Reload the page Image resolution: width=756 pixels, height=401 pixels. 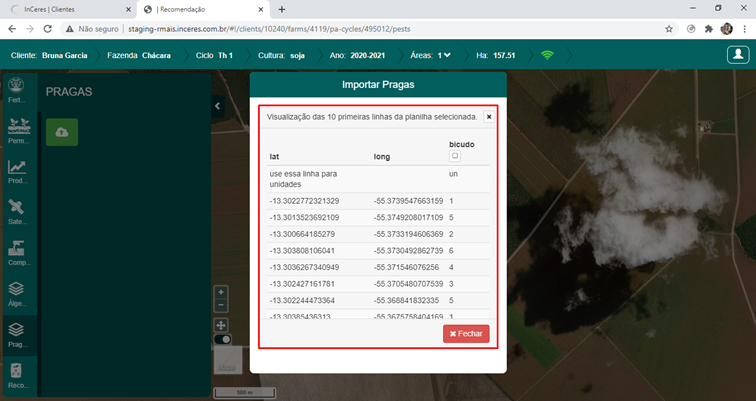47,29
